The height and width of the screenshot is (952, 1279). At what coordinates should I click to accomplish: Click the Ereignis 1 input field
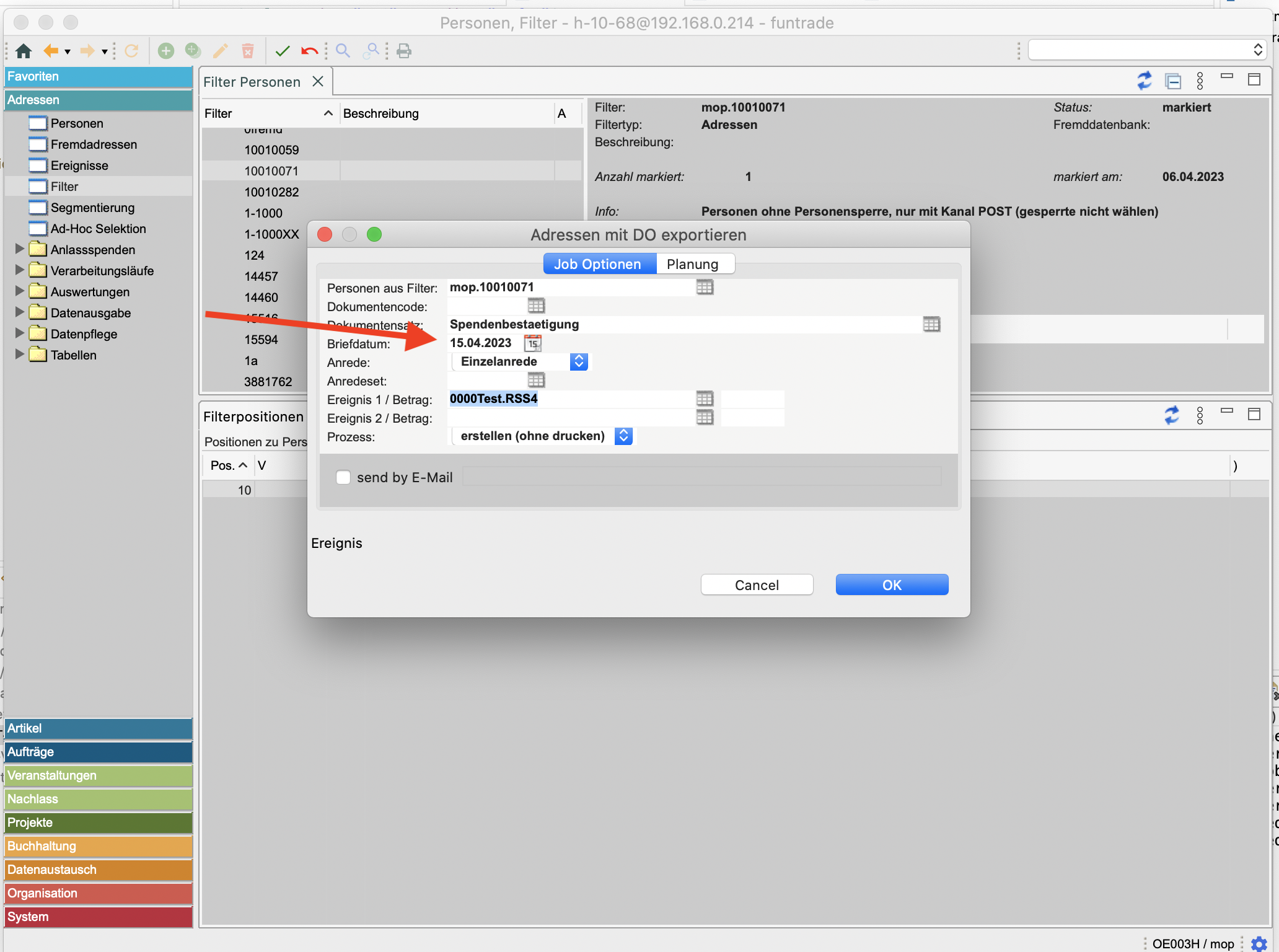[x=570, y=399]
